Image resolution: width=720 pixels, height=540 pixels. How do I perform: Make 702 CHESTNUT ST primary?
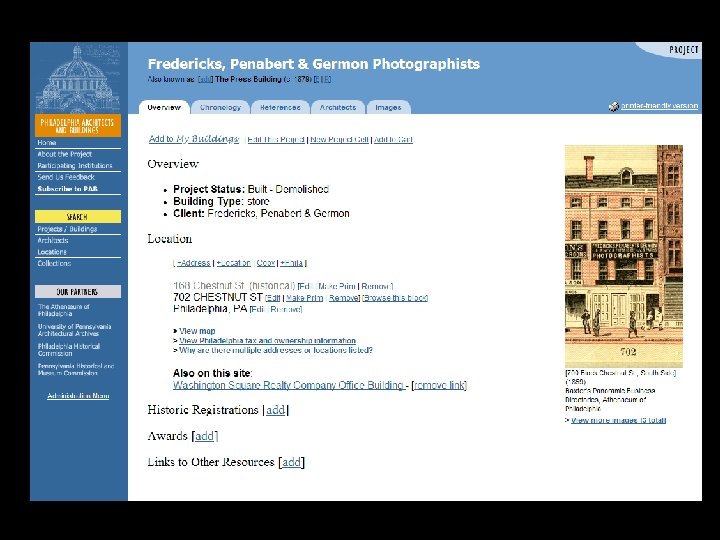pyautogui.click(x=304, y=298)
